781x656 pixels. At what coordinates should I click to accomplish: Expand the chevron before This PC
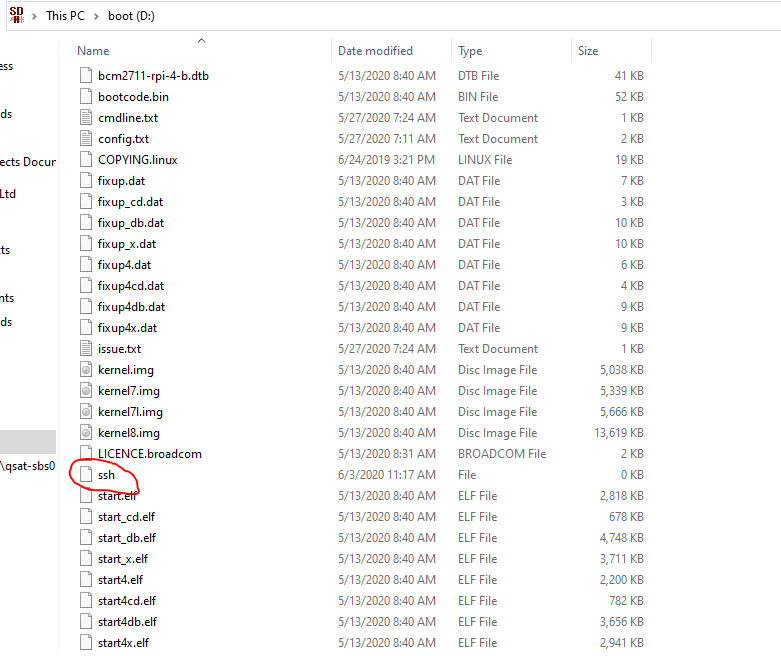(x=34, y=16)
